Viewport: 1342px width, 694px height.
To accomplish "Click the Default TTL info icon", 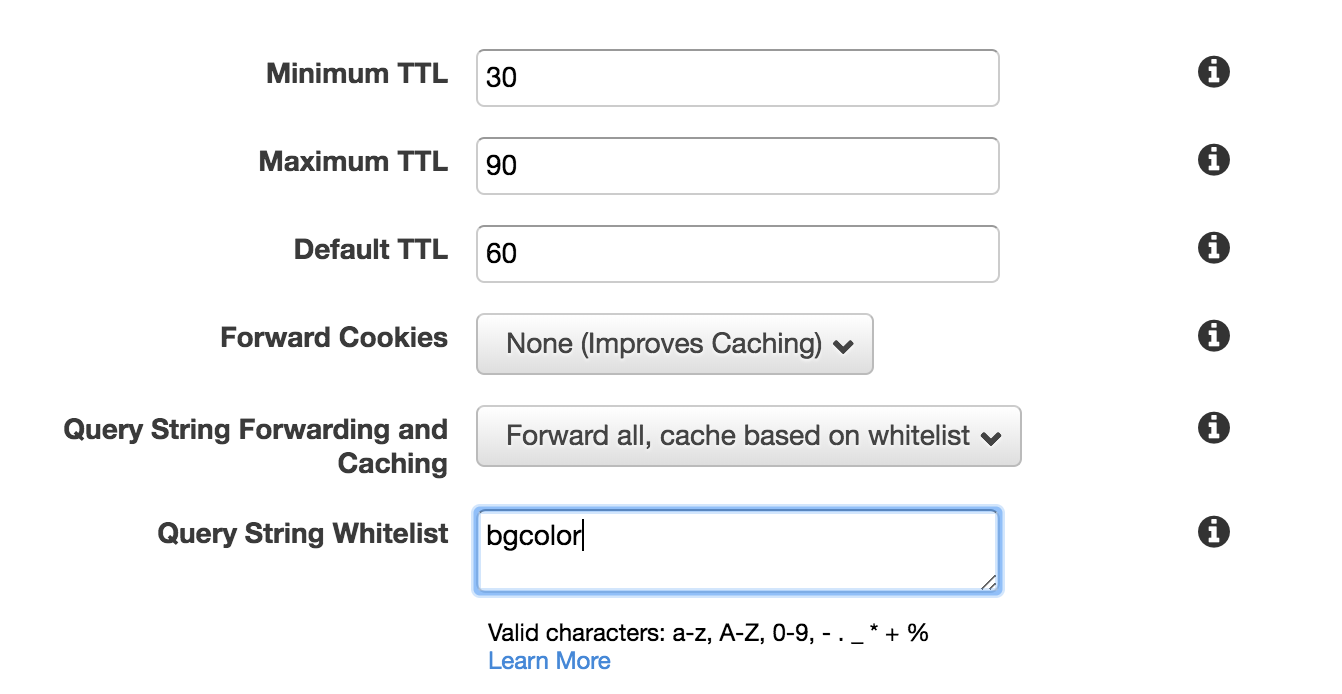I will point(1213,247).
